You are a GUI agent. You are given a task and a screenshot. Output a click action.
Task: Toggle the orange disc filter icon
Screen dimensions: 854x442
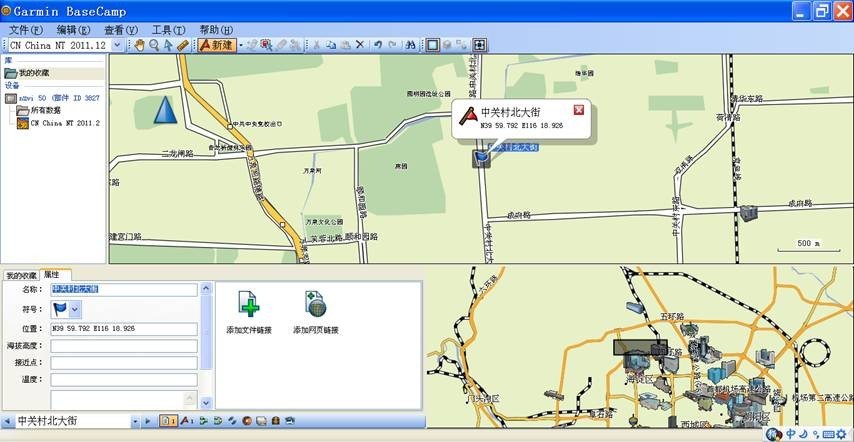247,421
